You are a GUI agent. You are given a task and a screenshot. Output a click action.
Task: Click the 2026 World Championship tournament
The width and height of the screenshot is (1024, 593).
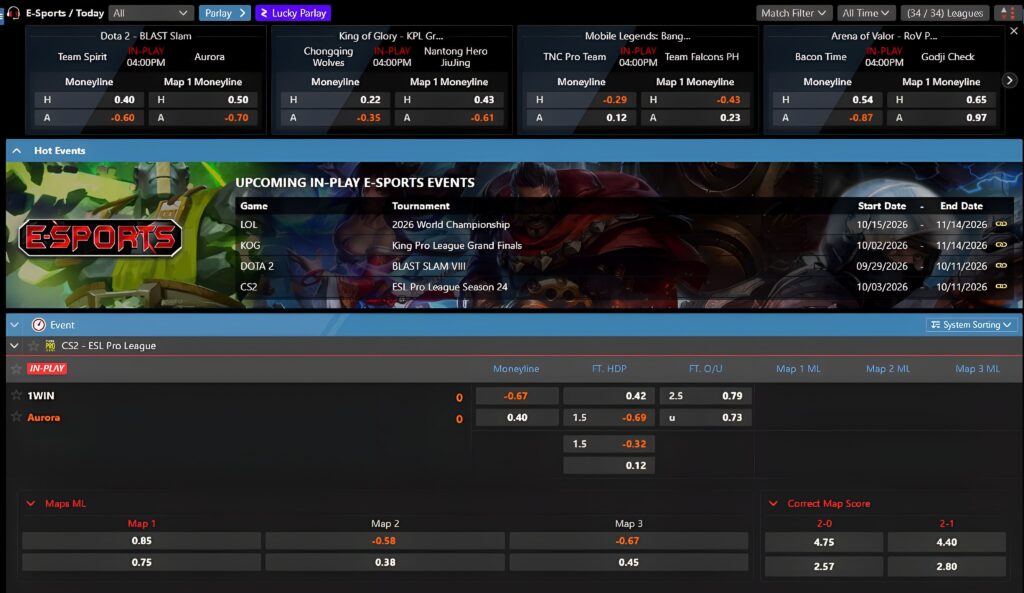click(x=451, y=225)
